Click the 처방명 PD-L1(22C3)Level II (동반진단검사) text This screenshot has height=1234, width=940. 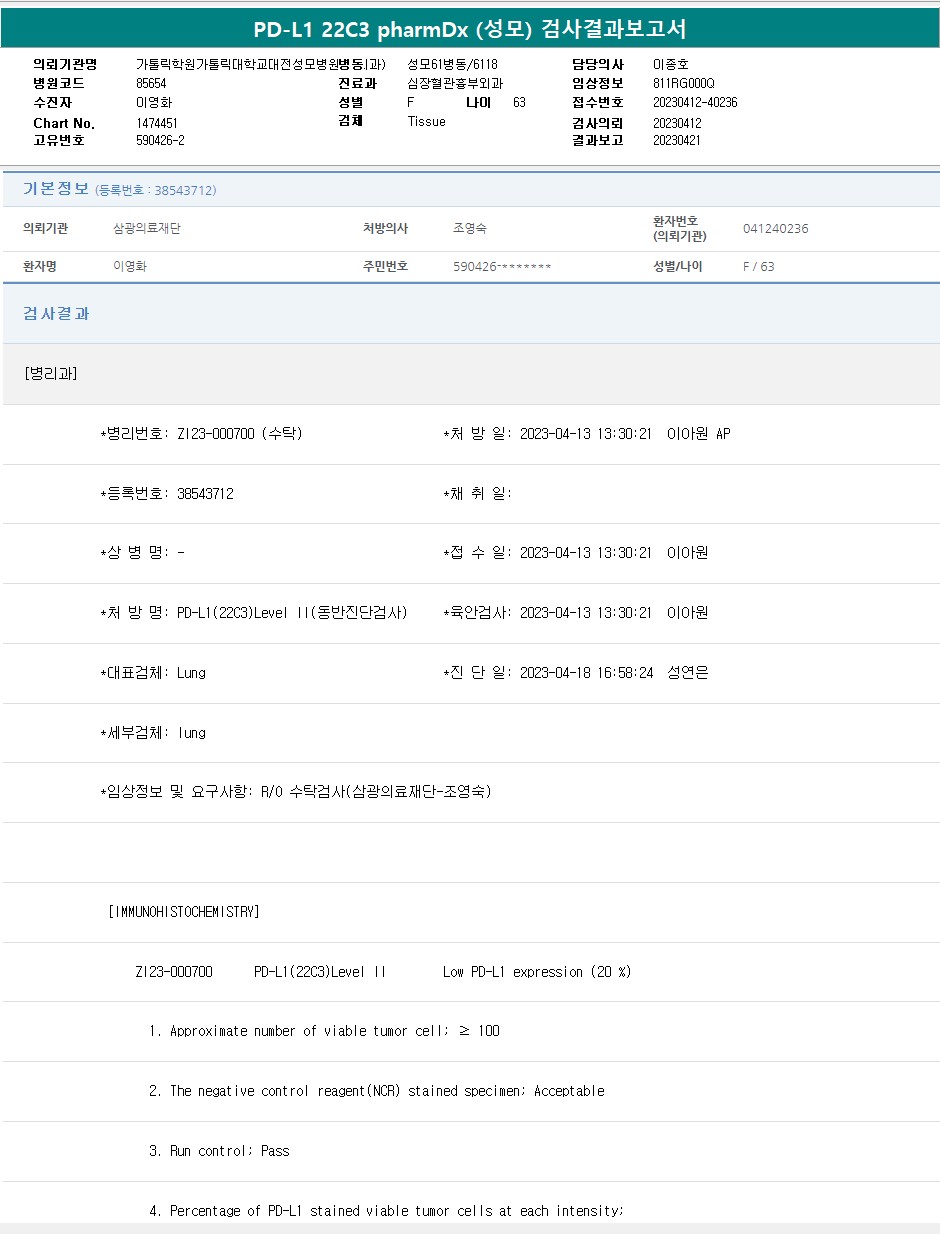click(x=292, y=612)
